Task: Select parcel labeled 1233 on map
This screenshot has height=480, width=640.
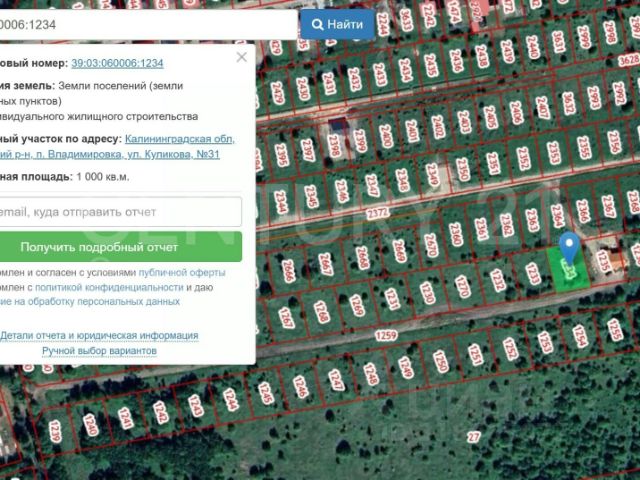Action: coord(532,273)
